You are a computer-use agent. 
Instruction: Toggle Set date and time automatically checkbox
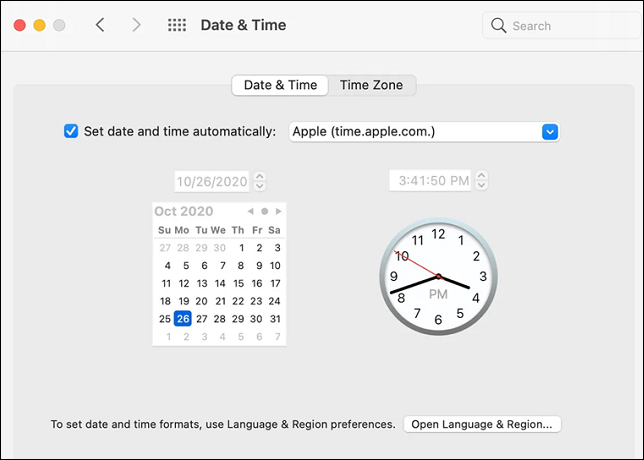[x=71, y=131]
